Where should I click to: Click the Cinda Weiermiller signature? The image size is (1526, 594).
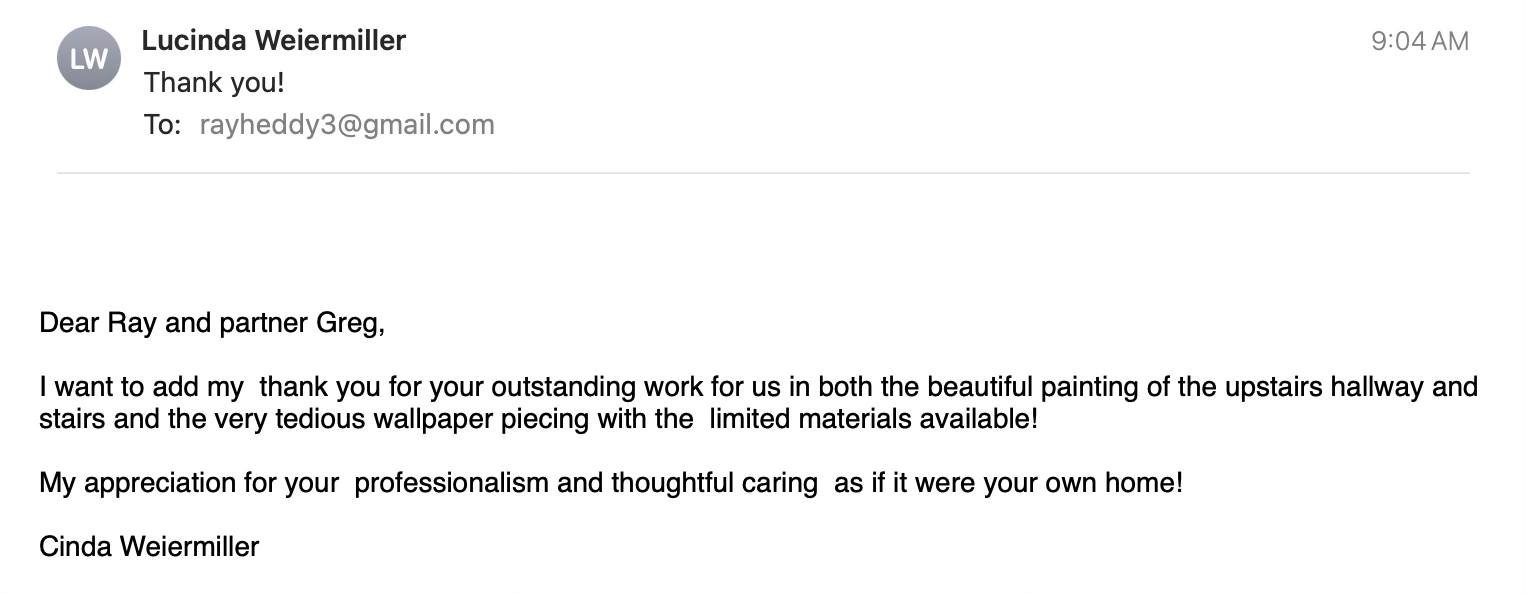tap(149, 547)
